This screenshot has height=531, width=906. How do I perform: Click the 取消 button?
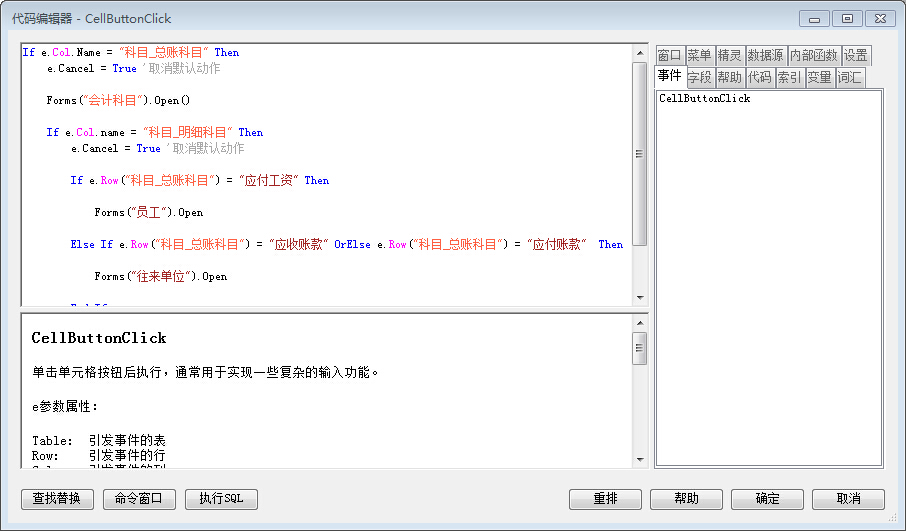(848, 499)
